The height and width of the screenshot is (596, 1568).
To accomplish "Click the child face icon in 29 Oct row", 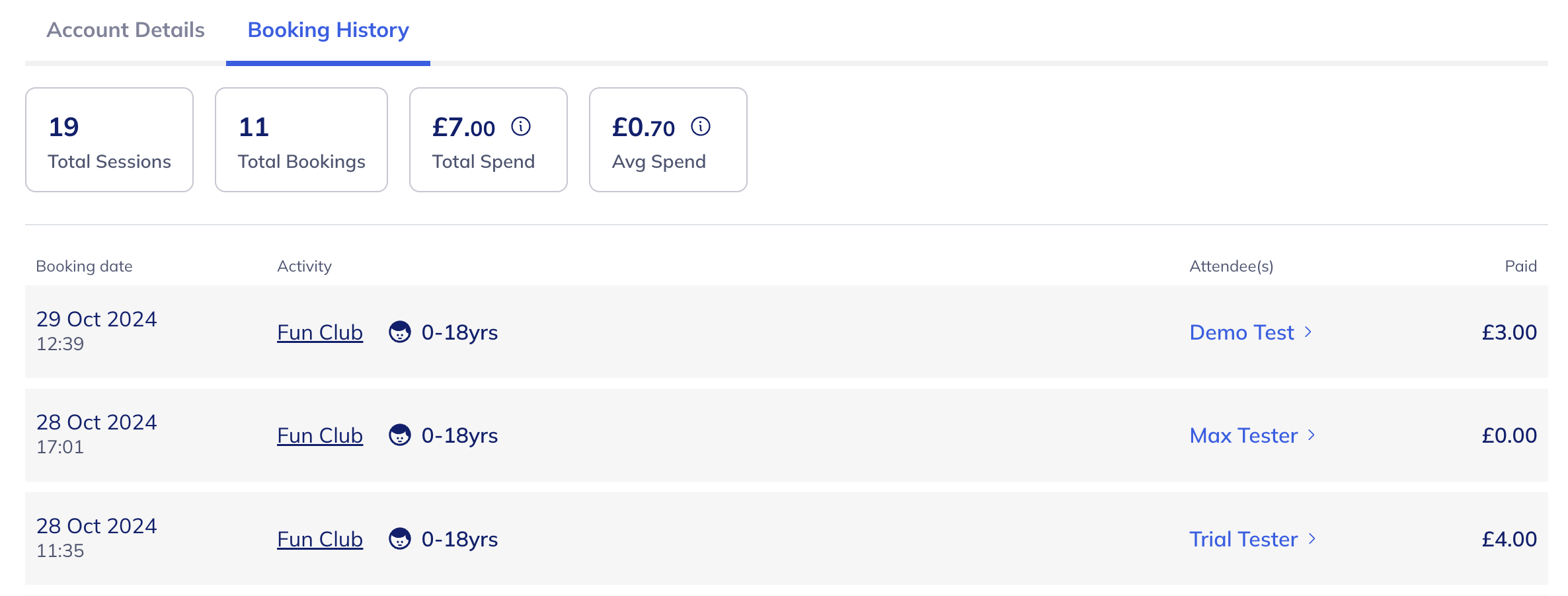I will coord(399,332).
